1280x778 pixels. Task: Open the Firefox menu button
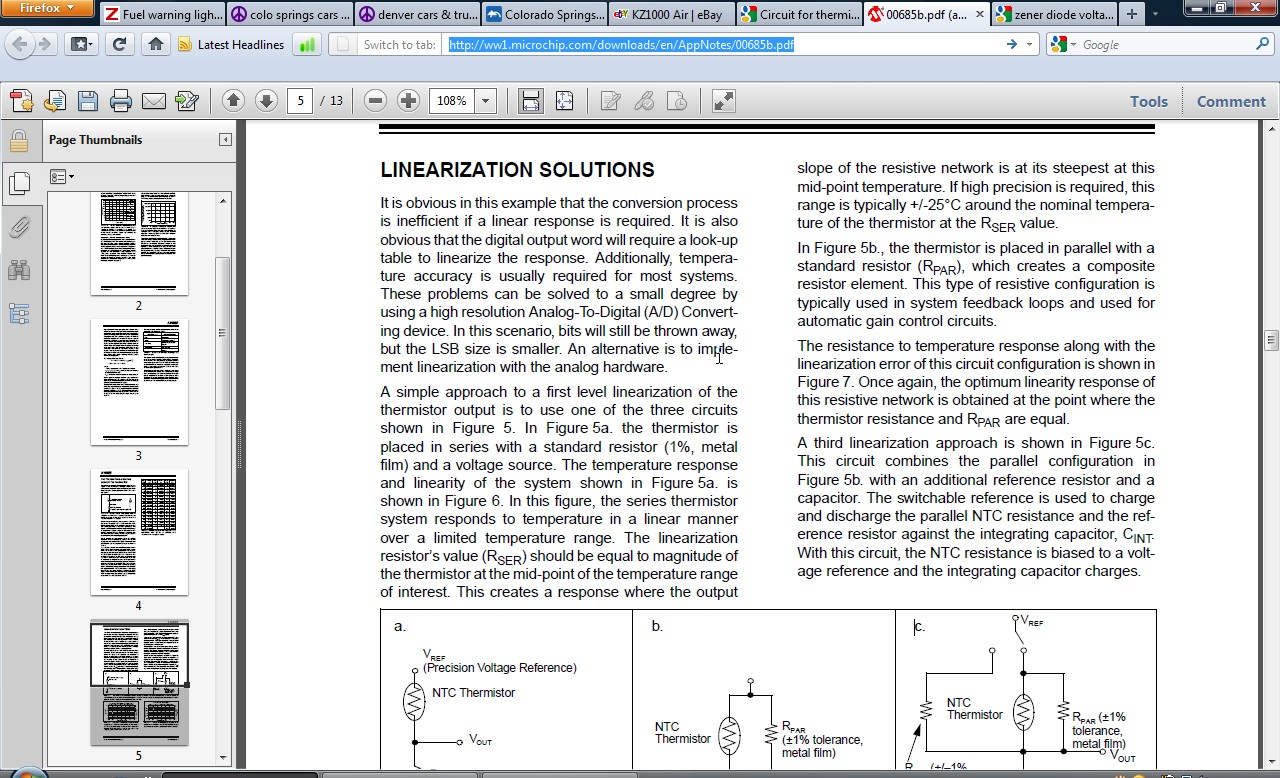coord(46,8)
